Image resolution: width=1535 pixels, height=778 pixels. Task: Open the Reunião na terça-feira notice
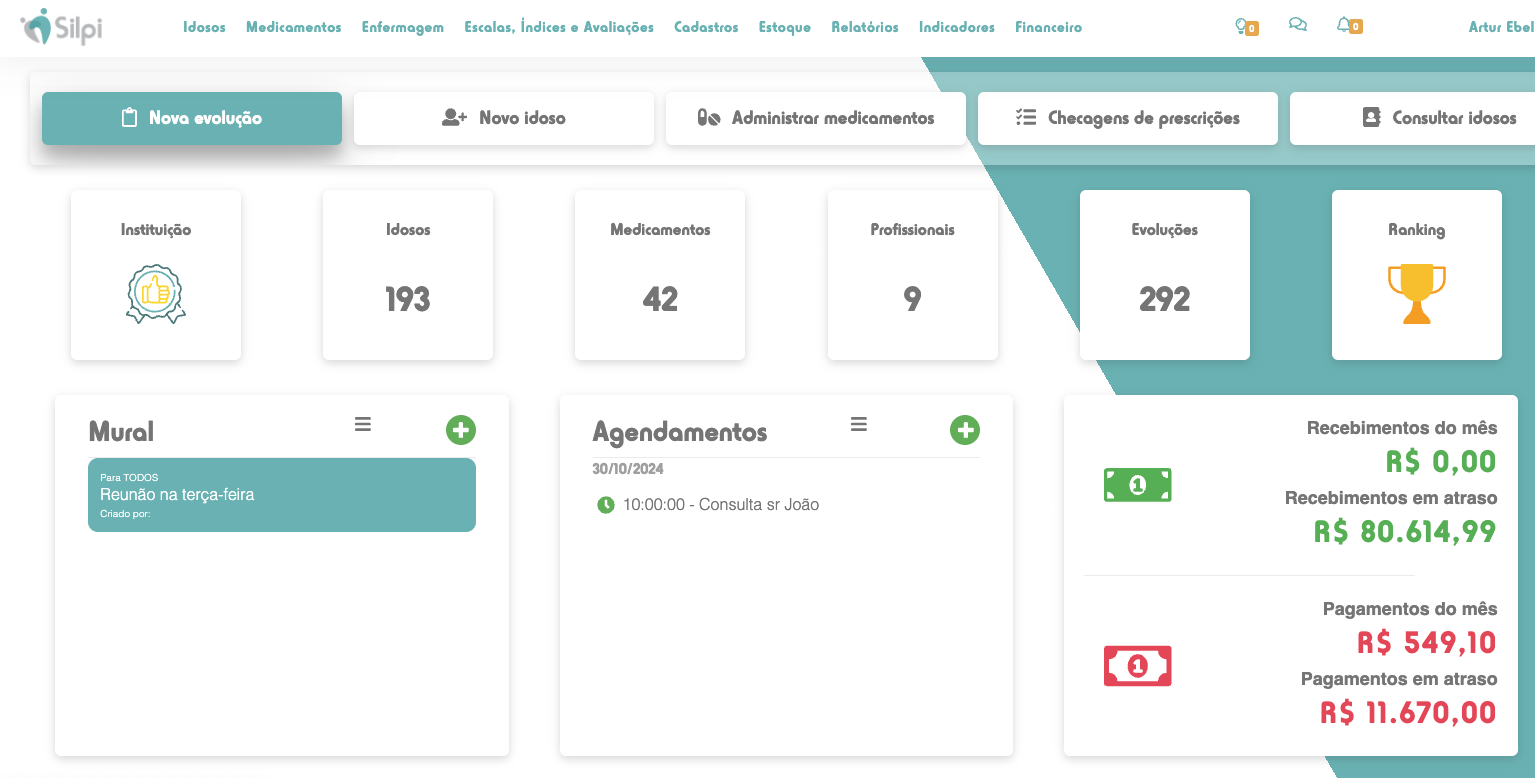click(x=281, y=495)
